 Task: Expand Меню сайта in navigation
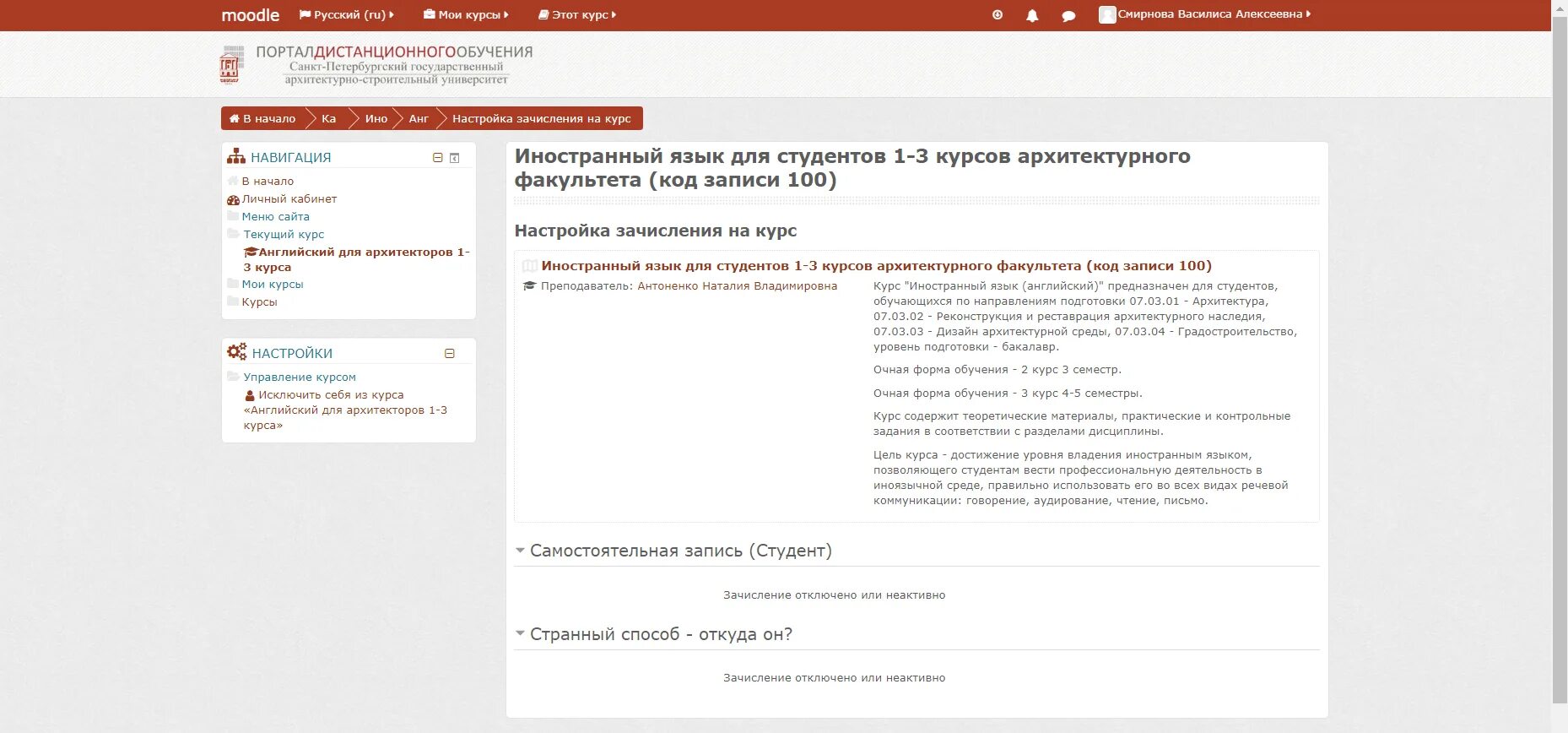(x=275, y=216)
